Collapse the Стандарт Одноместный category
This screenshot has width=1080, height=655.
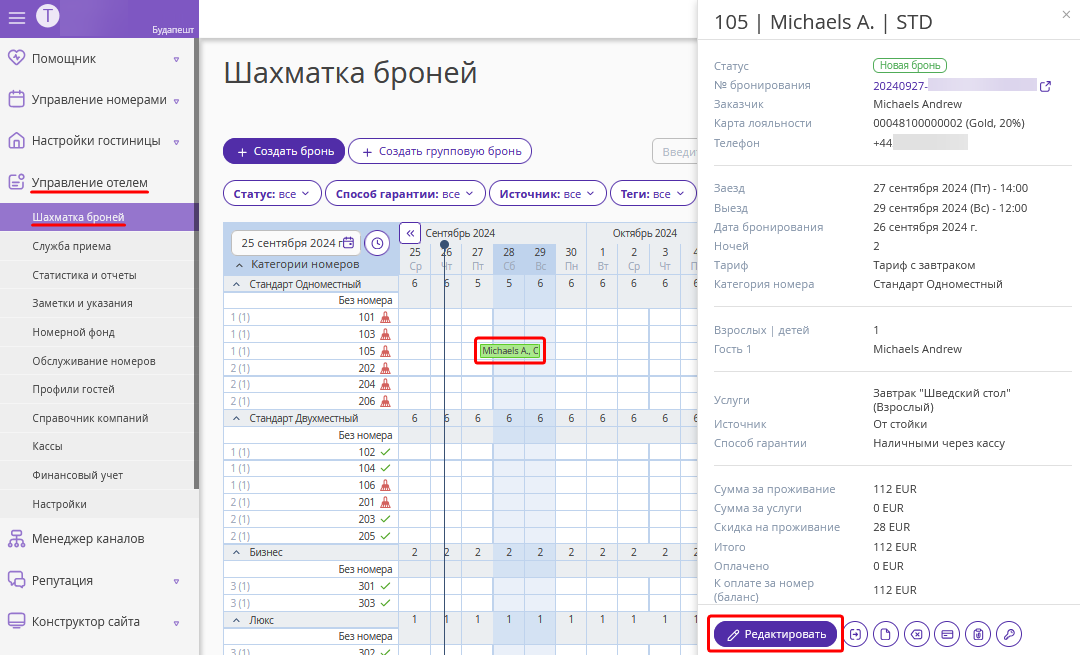click(237, 284)
